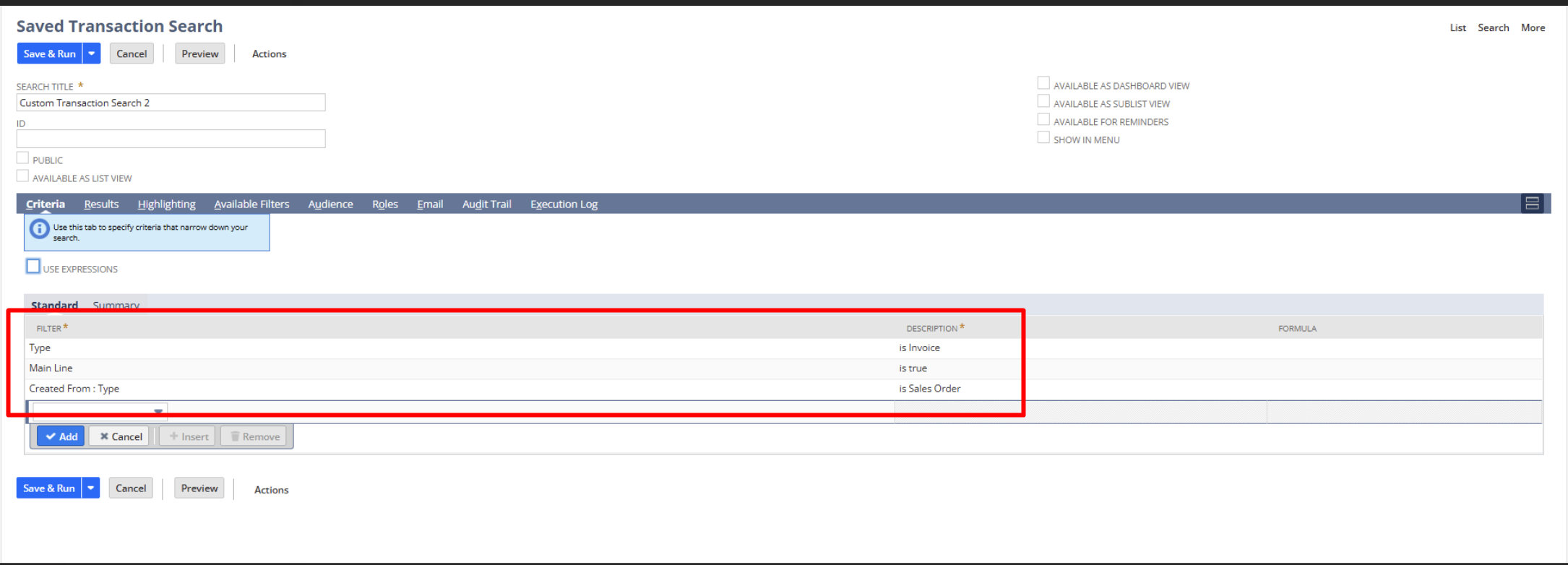Enable the Show in Menu checkbox
1568x565 pixels.
click(x=1043, y=137)
